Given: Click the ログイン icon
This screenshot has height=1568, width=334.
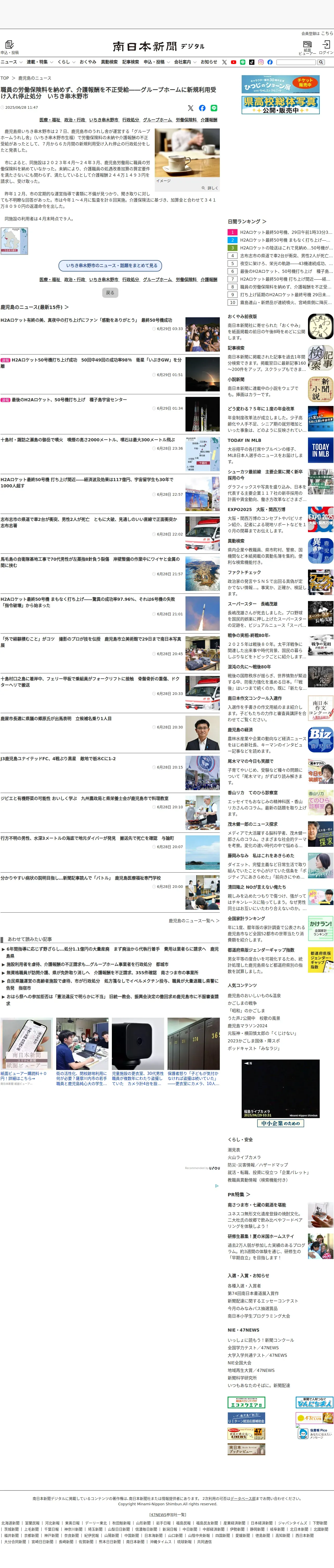Looking at the screenshot, I should [326, 44].
